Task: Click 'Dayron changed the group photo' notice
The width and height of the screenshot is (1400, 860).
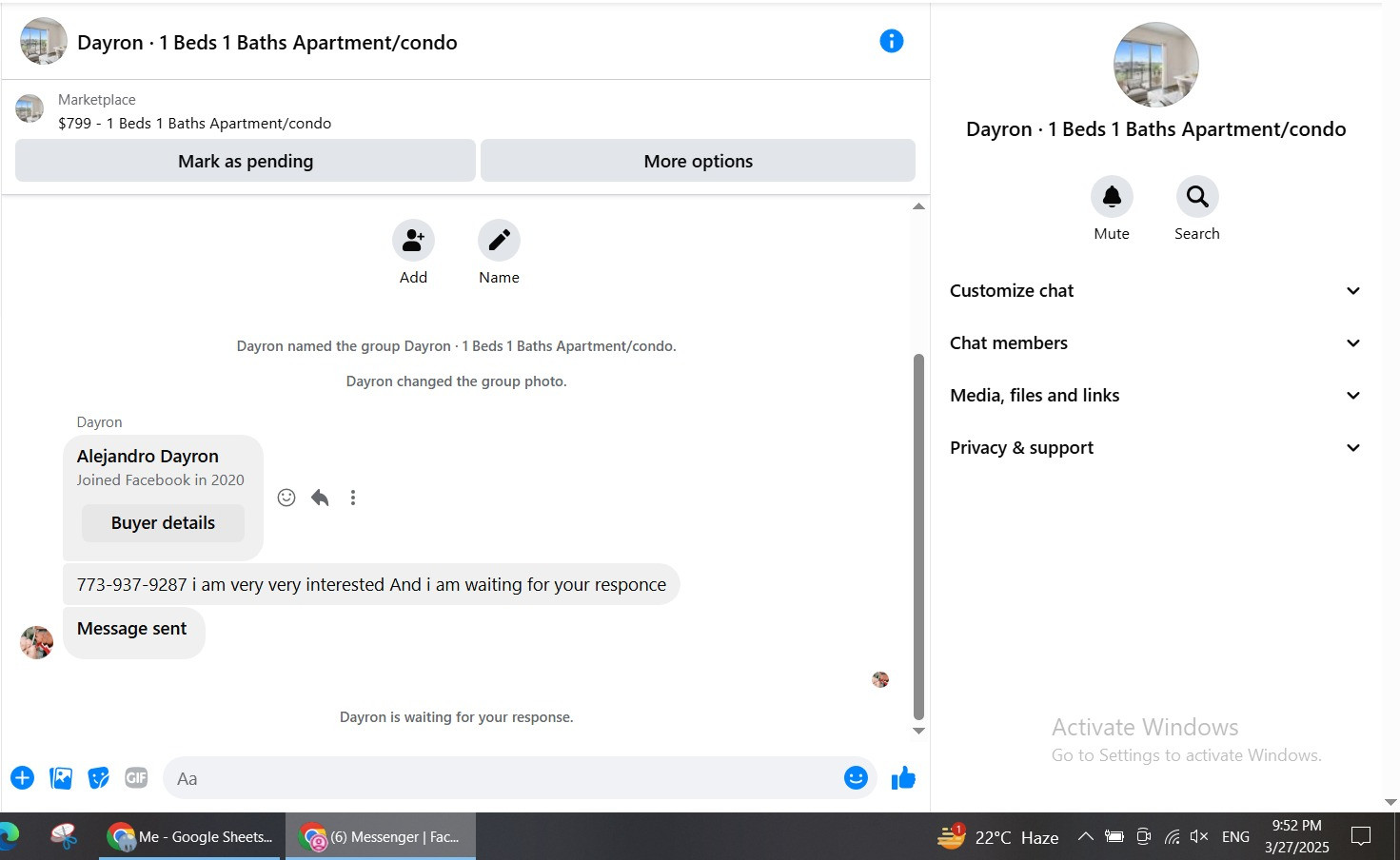Action: point(457,381)
